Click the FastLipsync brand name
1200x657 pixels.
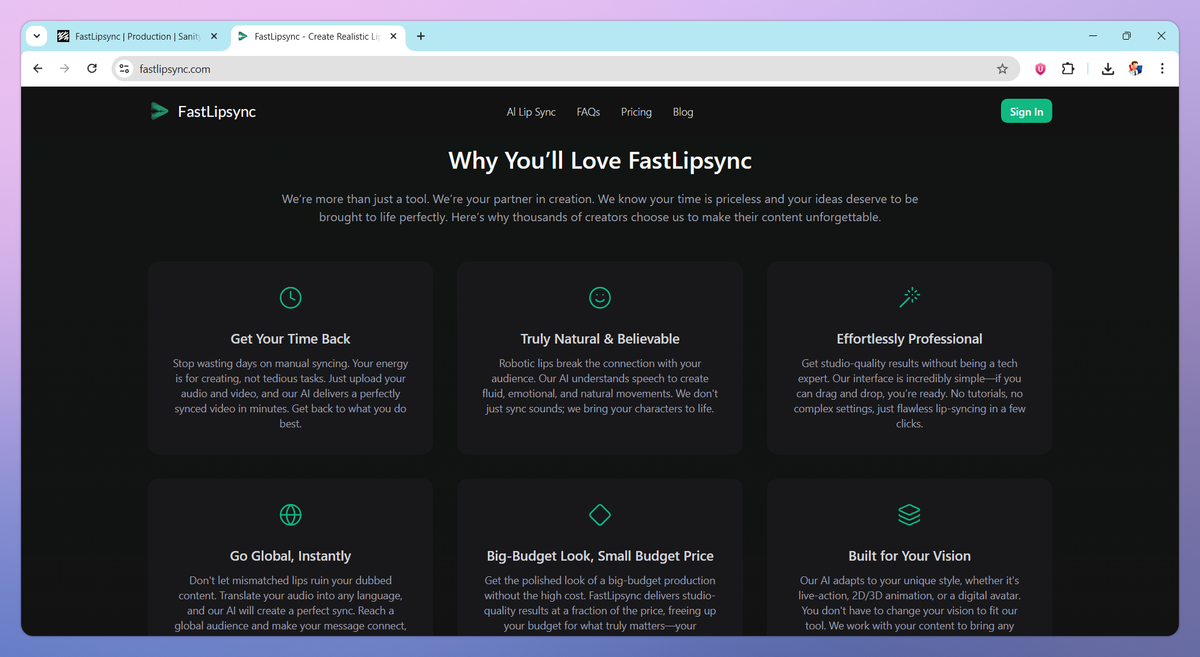(x=217, y=112)
